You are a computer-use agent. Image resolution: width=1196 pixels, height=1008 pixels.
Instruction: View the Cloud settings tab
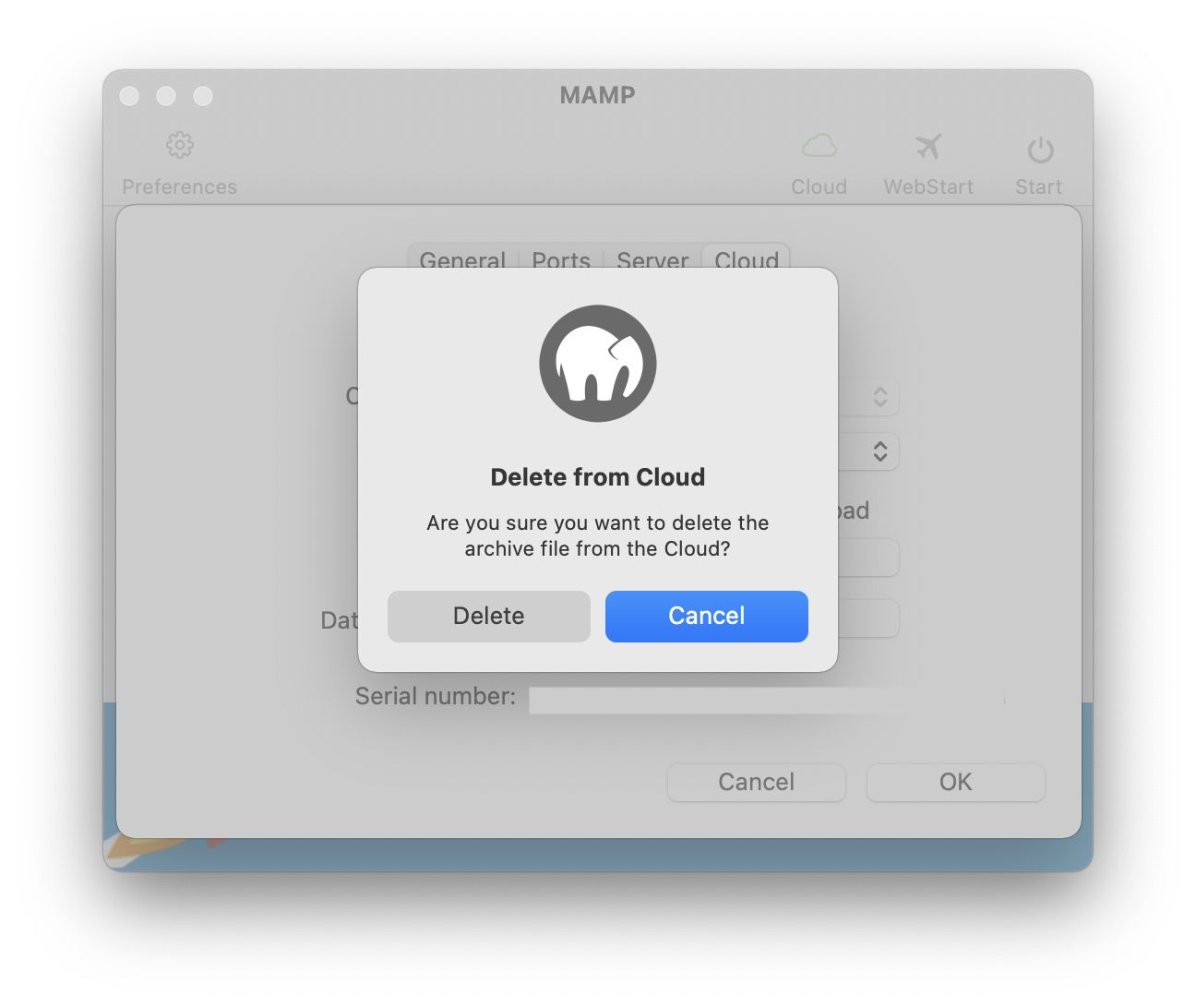click(747, 261)
